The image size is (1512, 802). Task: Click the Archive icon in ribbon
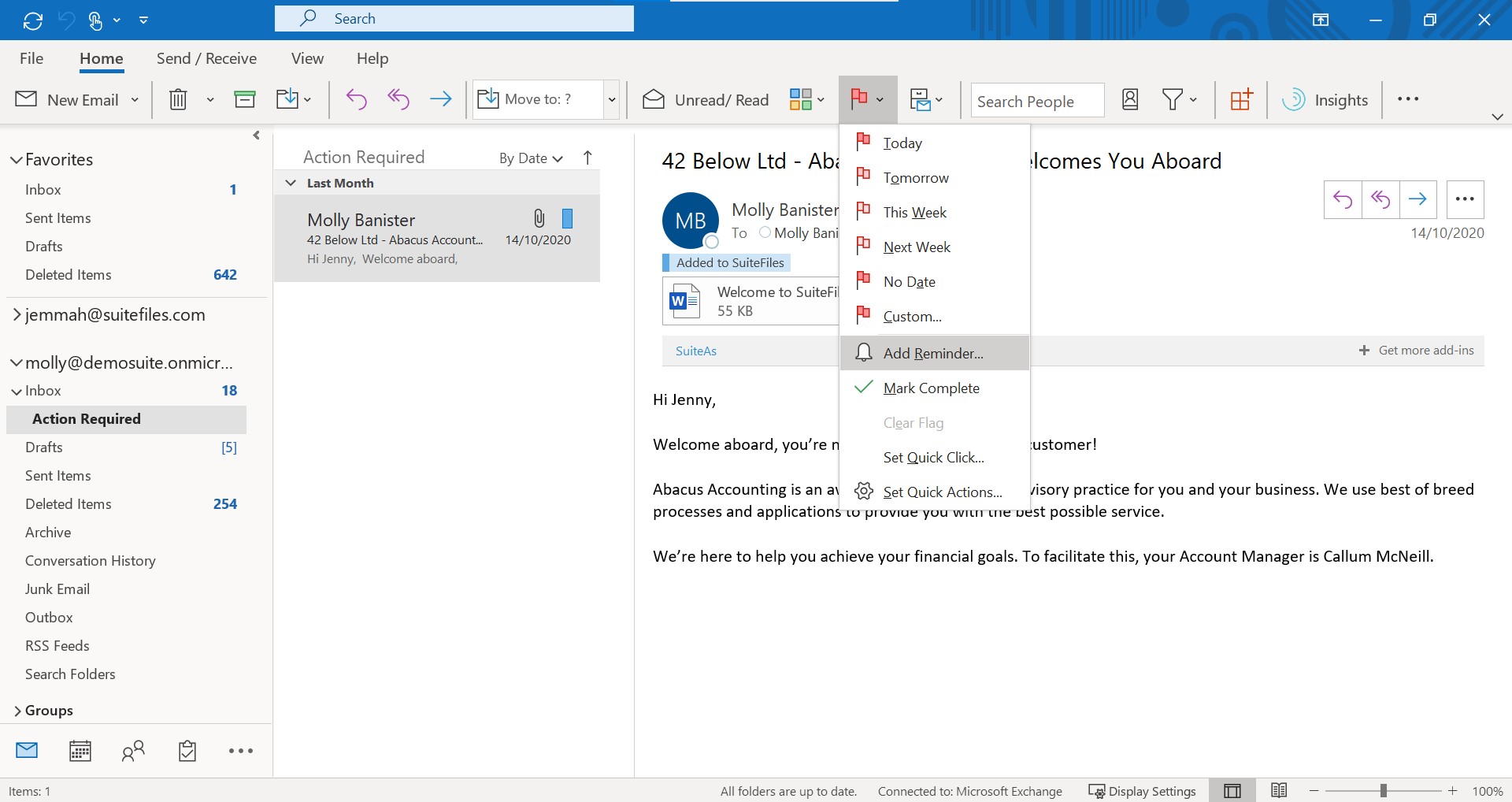pyautogui.click(x=245, y=99)
